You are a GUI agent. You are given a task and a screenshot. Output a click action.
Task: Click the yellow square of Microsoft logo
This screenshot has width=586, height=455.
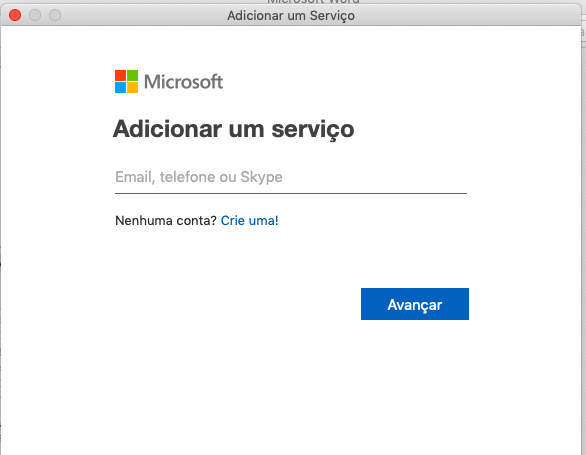click(132, 87)
